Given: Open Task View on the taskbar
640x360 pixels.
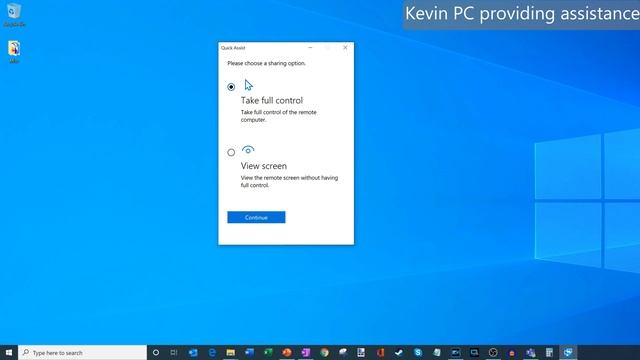Looking at the screenshot, I should coord(174,352).
